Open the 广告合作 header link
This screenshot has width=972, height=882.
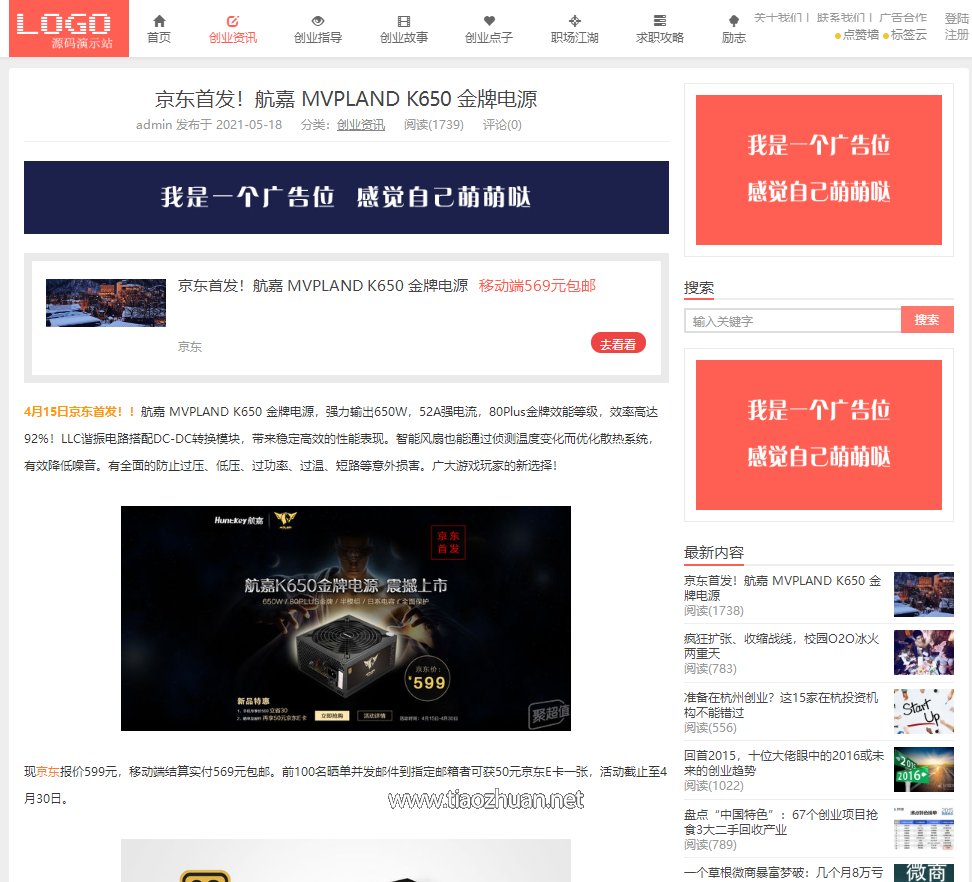pyautogui.click(x=903, y=17)
